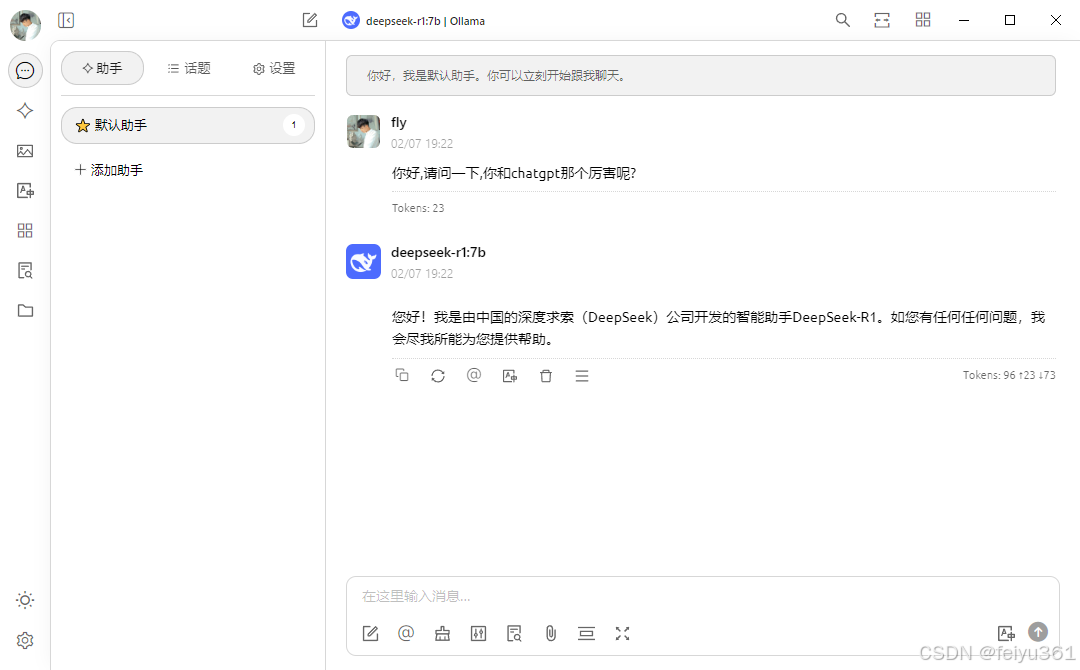Edit the default assistant prompt banner
The width and height of the screenshot is (1080, 670).
700,76
